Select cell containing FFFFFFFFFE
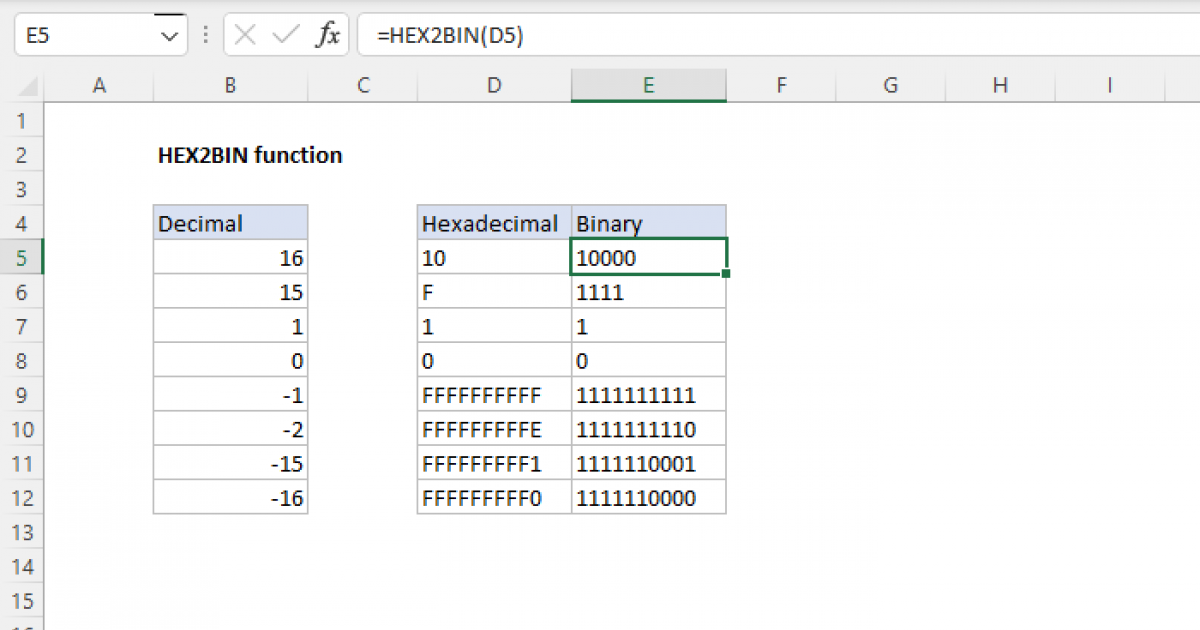The height and width of the screenshot is (630, 1200). [x=493, y=430]
